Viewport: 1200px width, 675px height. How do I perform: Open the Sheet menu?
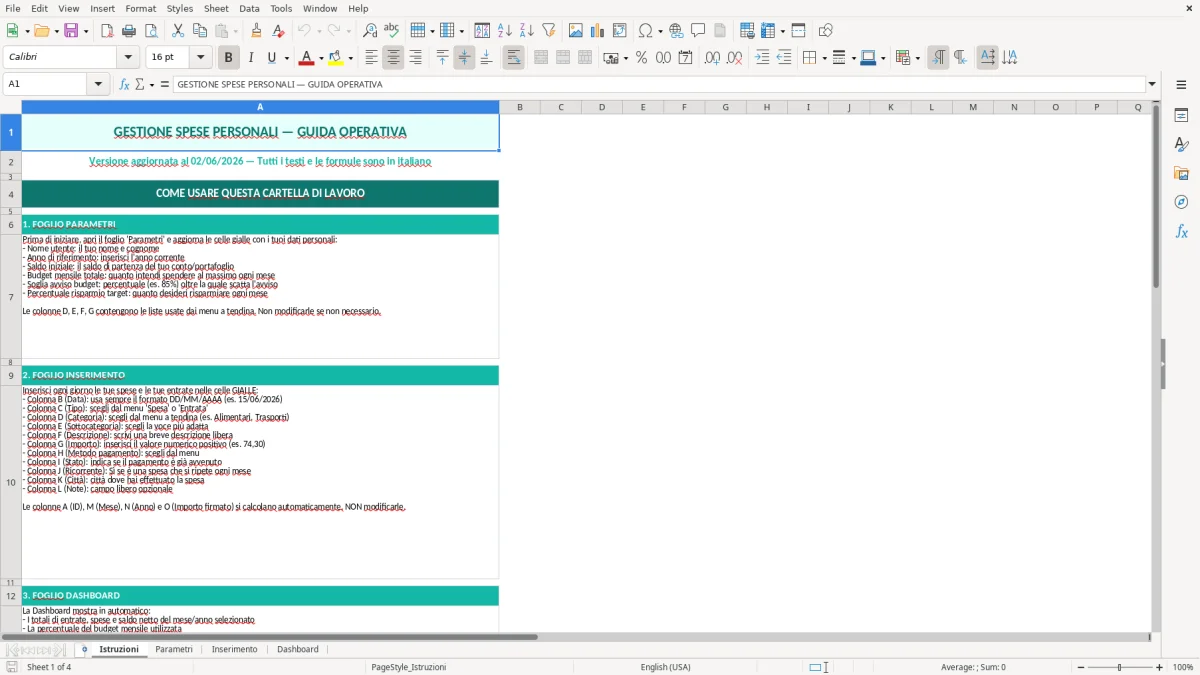[x=216, y=8]
